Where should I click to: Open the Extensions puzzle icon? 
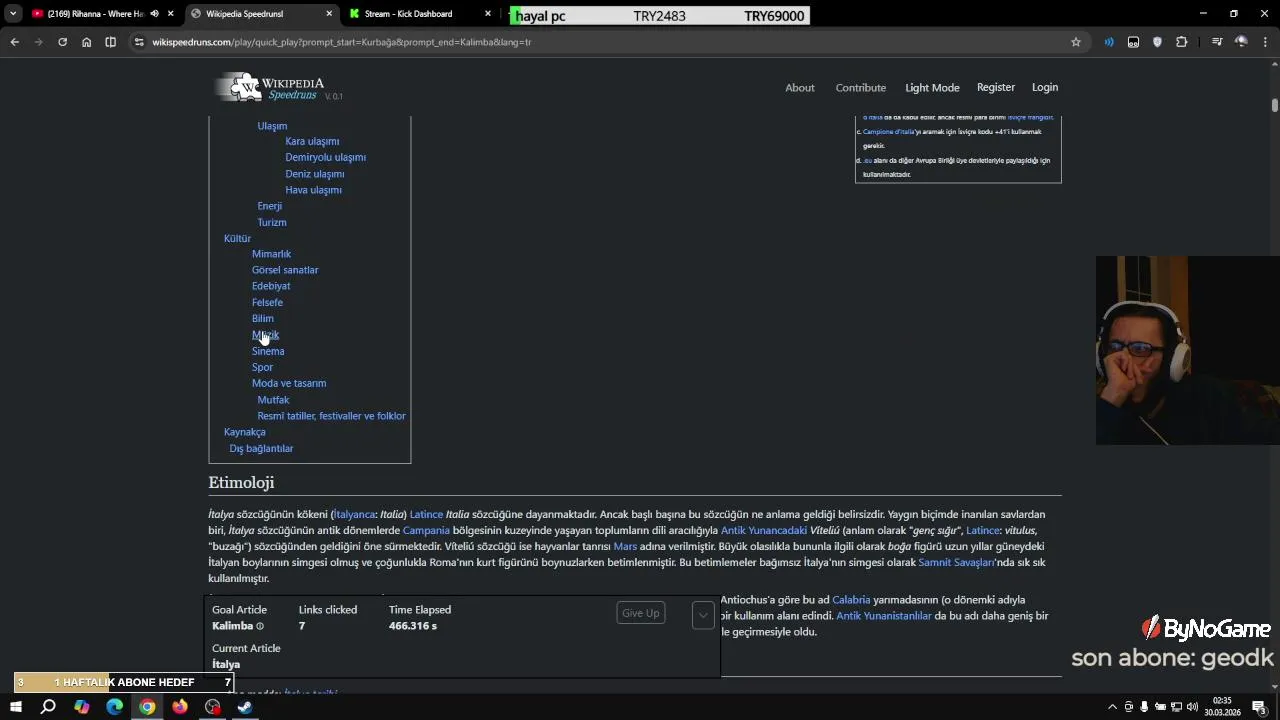1182,42
